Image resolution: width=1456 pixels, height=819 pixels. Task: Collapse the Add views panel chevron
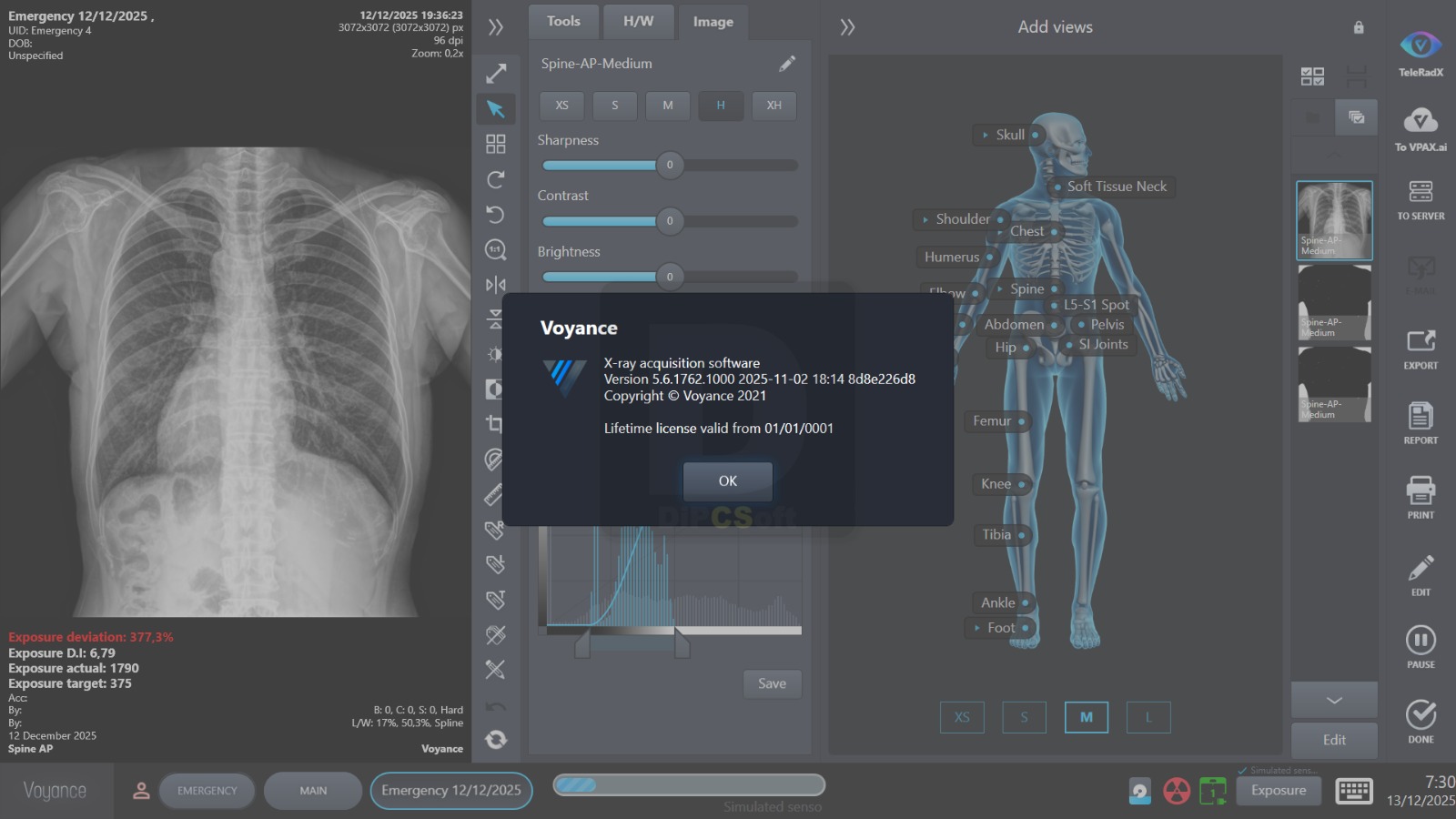[x=847, y=27]
